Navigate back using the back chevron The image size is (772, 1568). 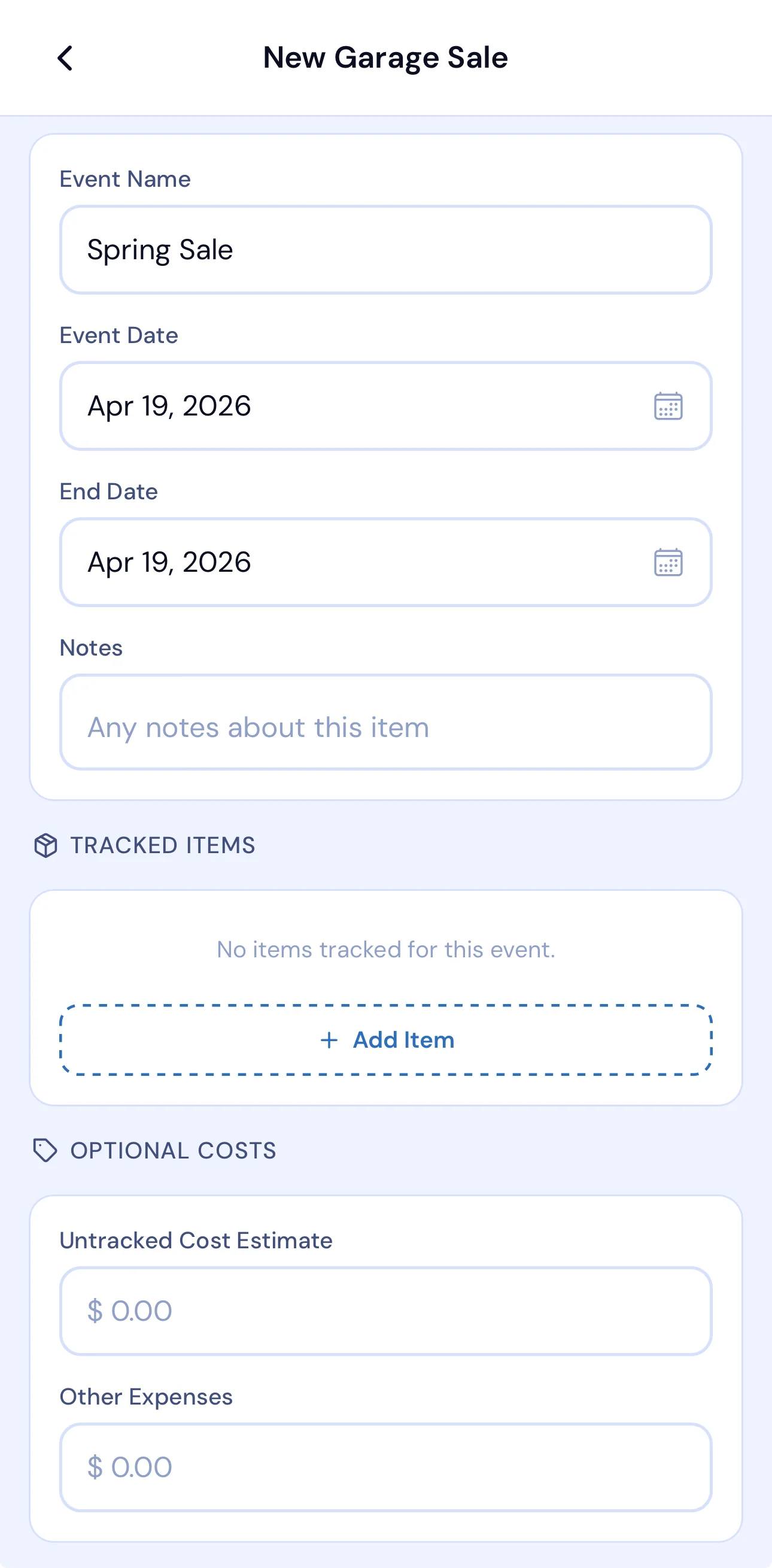(x=66, y=58)
